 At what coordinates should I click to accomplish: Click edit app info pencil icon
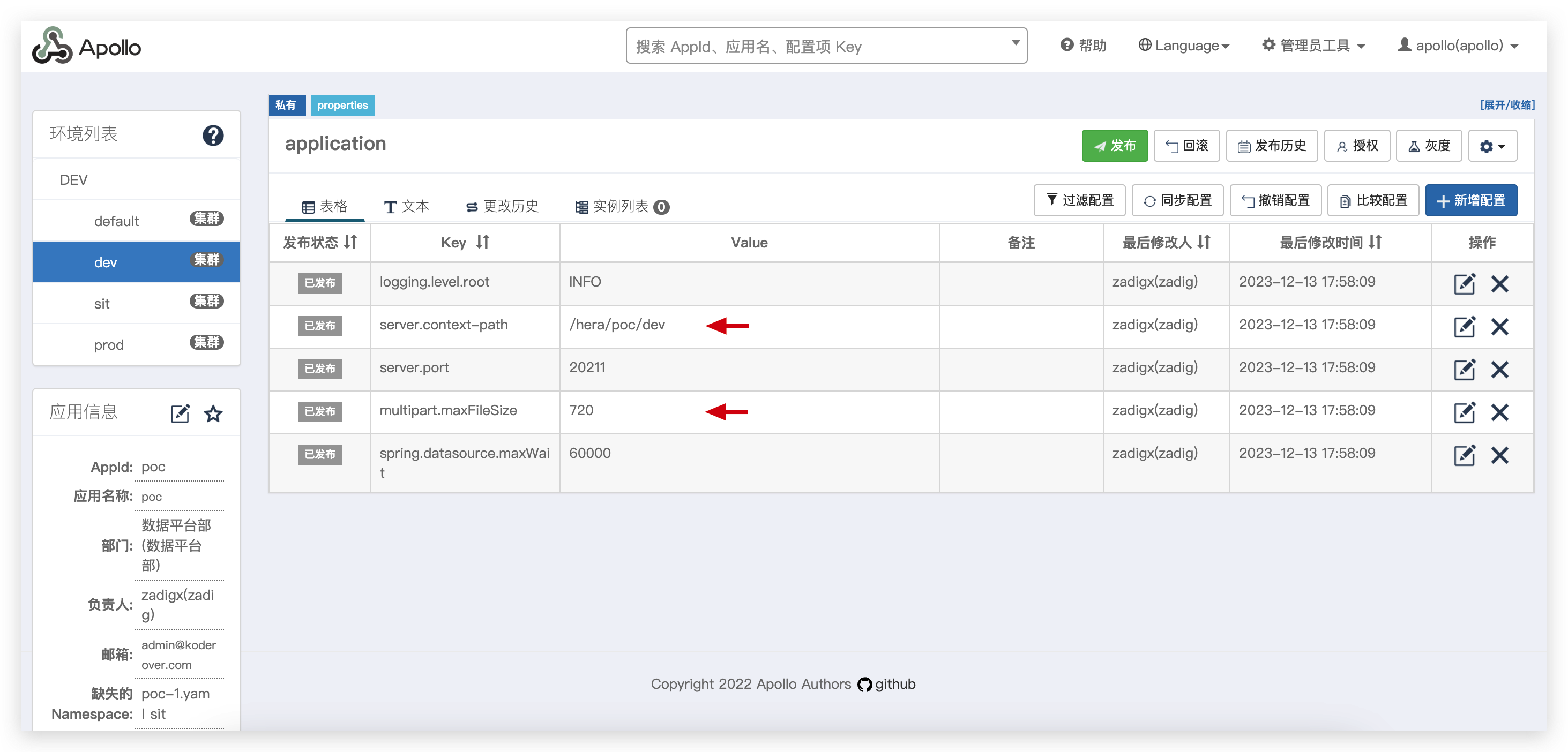point(180,413)
